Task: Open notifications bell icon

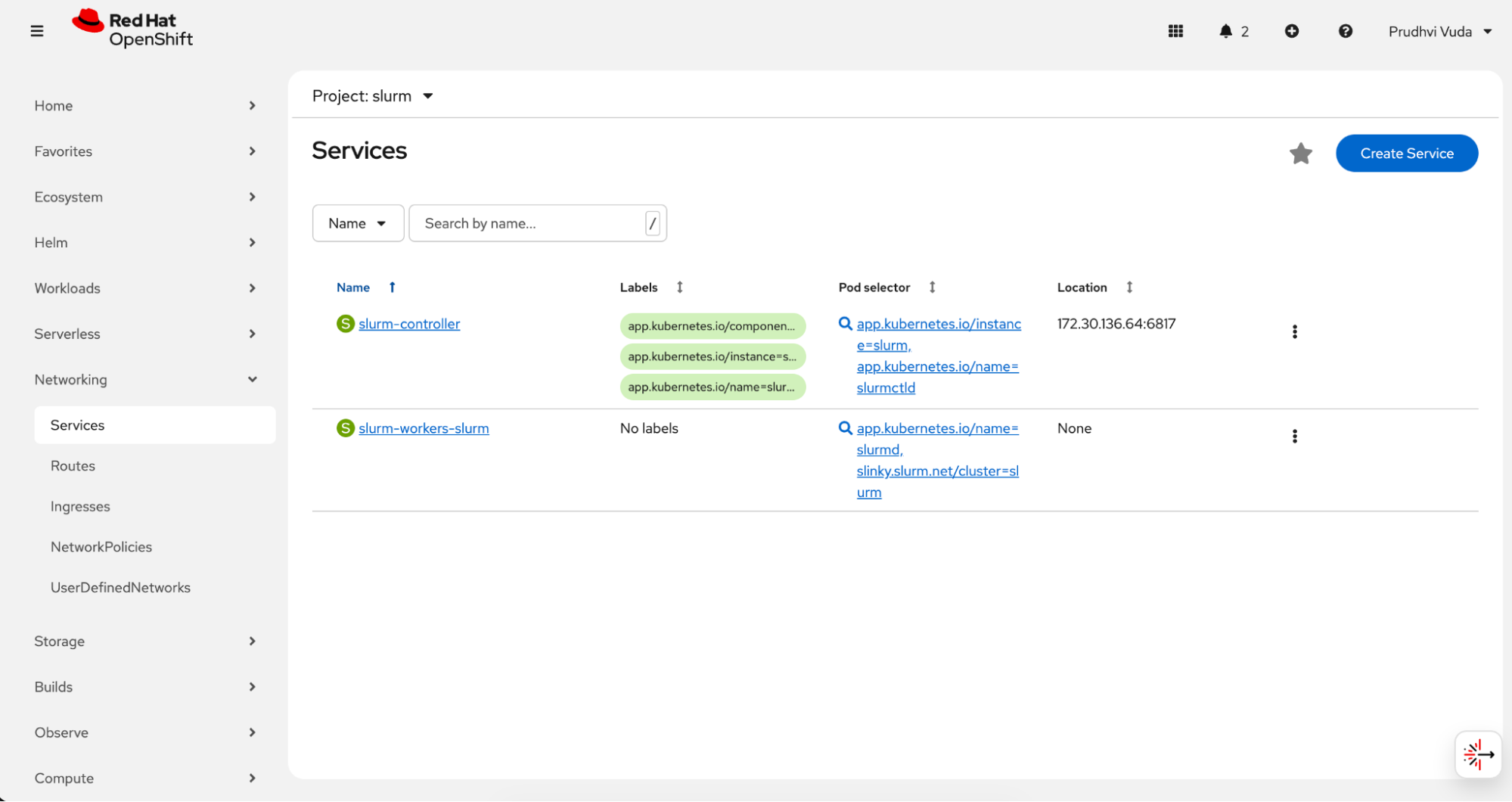Action: (x=1225, y=31)
